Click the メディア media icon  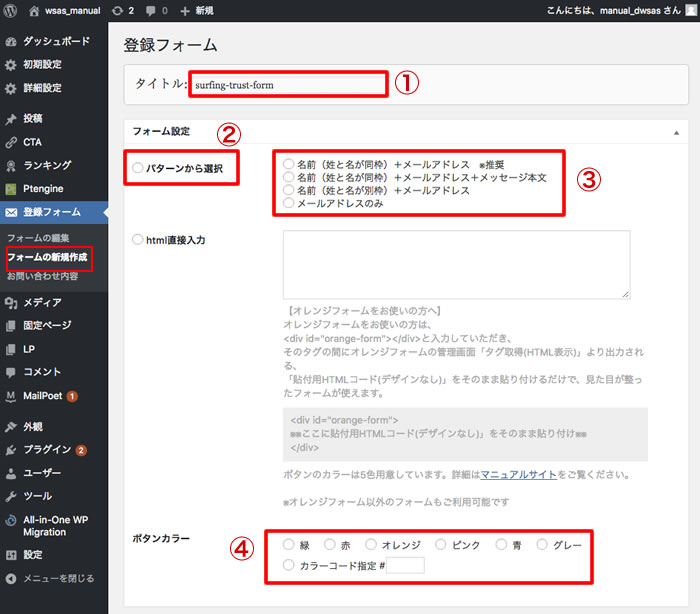(11, 302)
